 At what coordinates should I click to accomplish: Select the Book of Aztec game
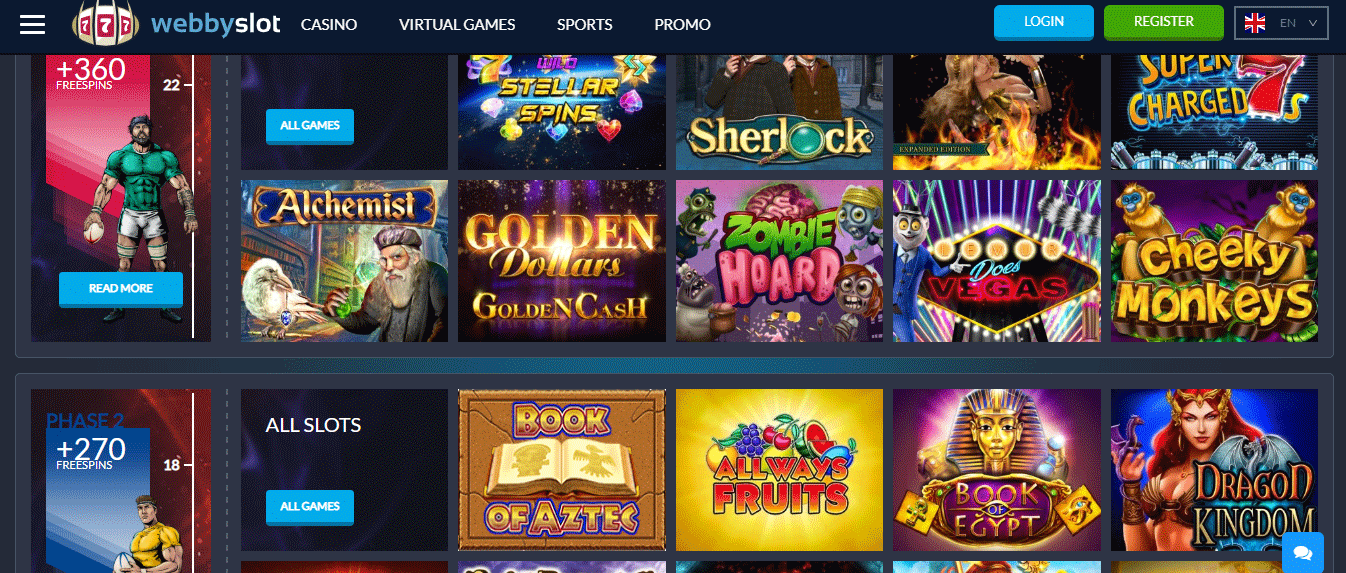pyautogui.click(x=561, y=470)
